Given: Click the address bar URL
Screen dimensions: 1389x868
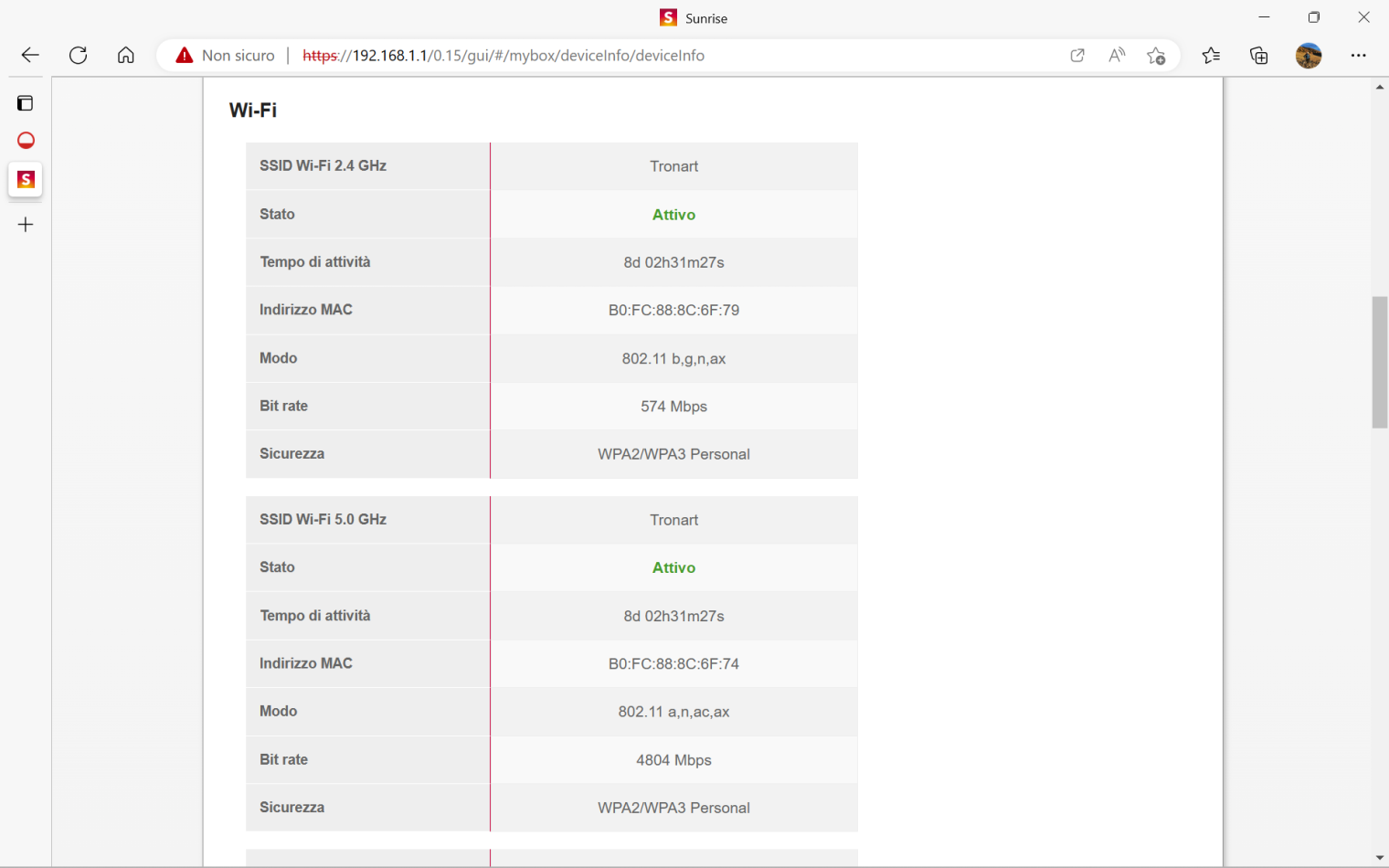Looking at the screenshot, I should coord(503,56).
